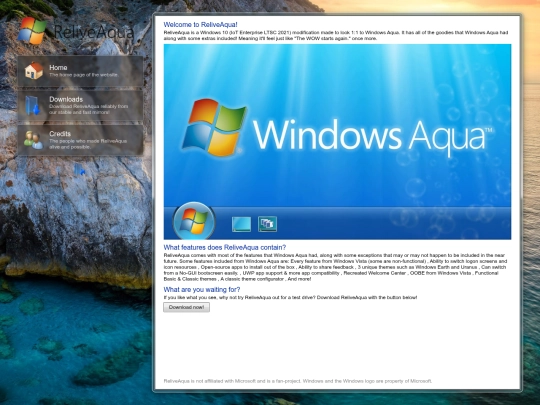Click "What are you waiting for?" heading

pos(202,289)
